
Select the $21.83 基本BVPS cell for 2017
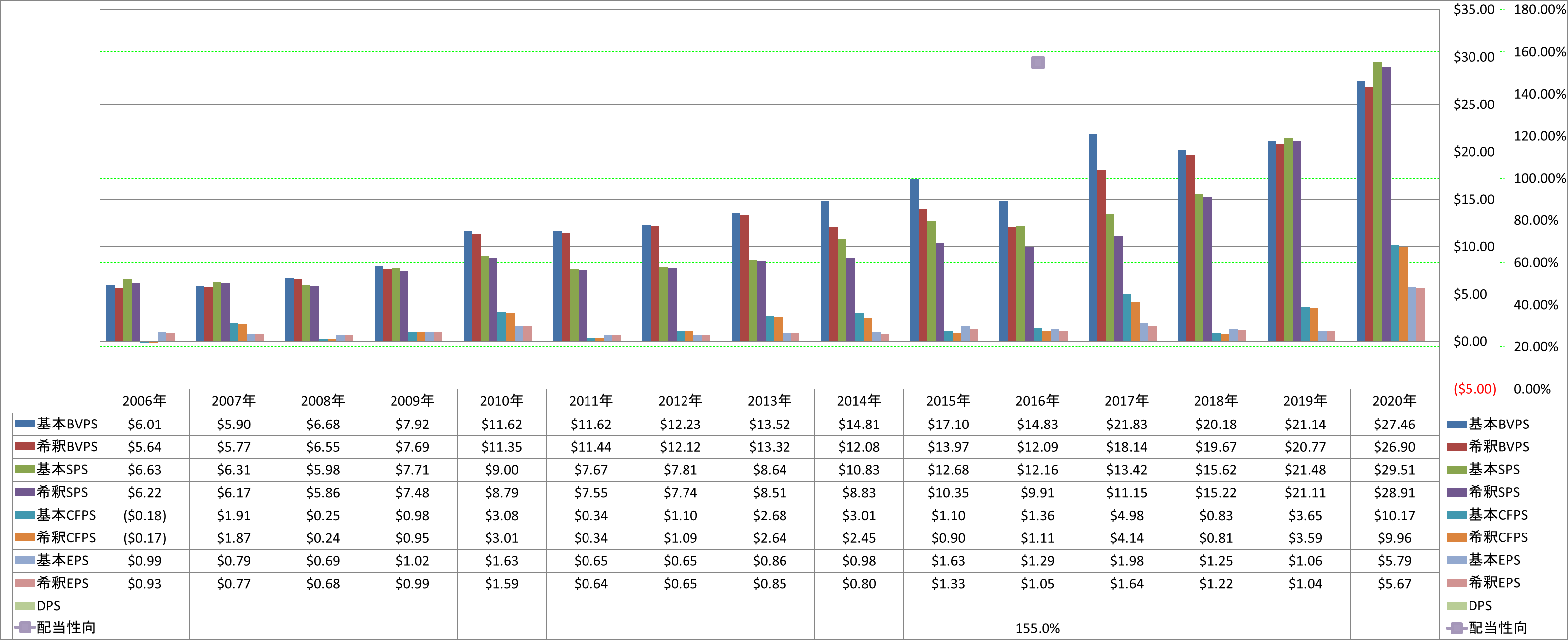click(1127, 424)
